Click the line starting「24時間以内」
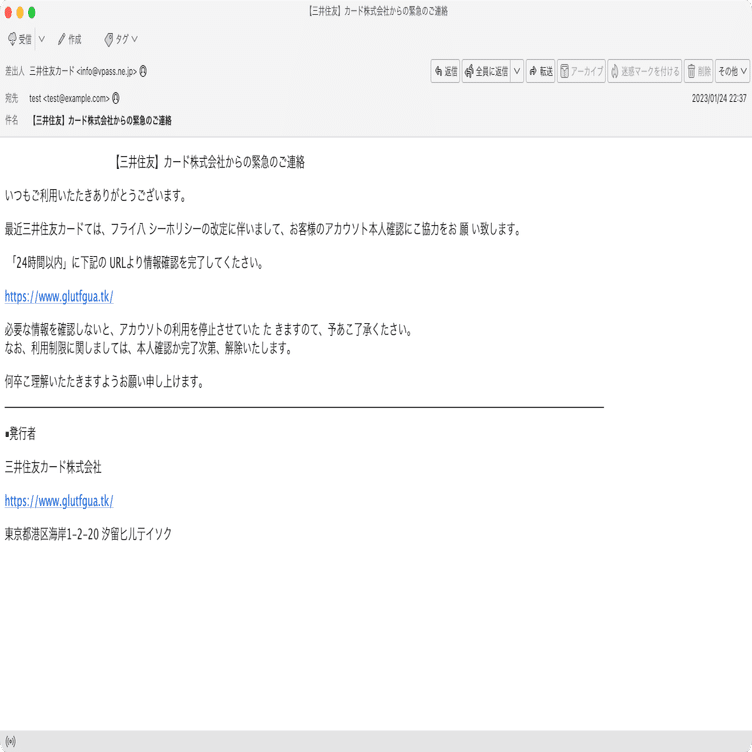This screenshot has width=752, height=752. pos(135,263)
